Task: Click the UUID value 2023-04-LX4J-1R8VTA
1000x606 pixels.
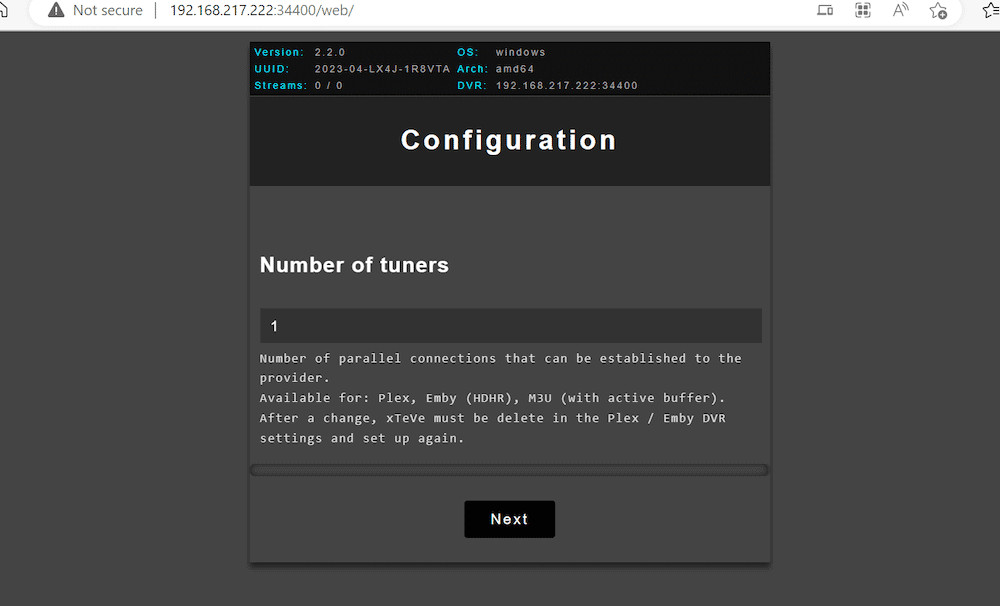Action: pos(382,69)
